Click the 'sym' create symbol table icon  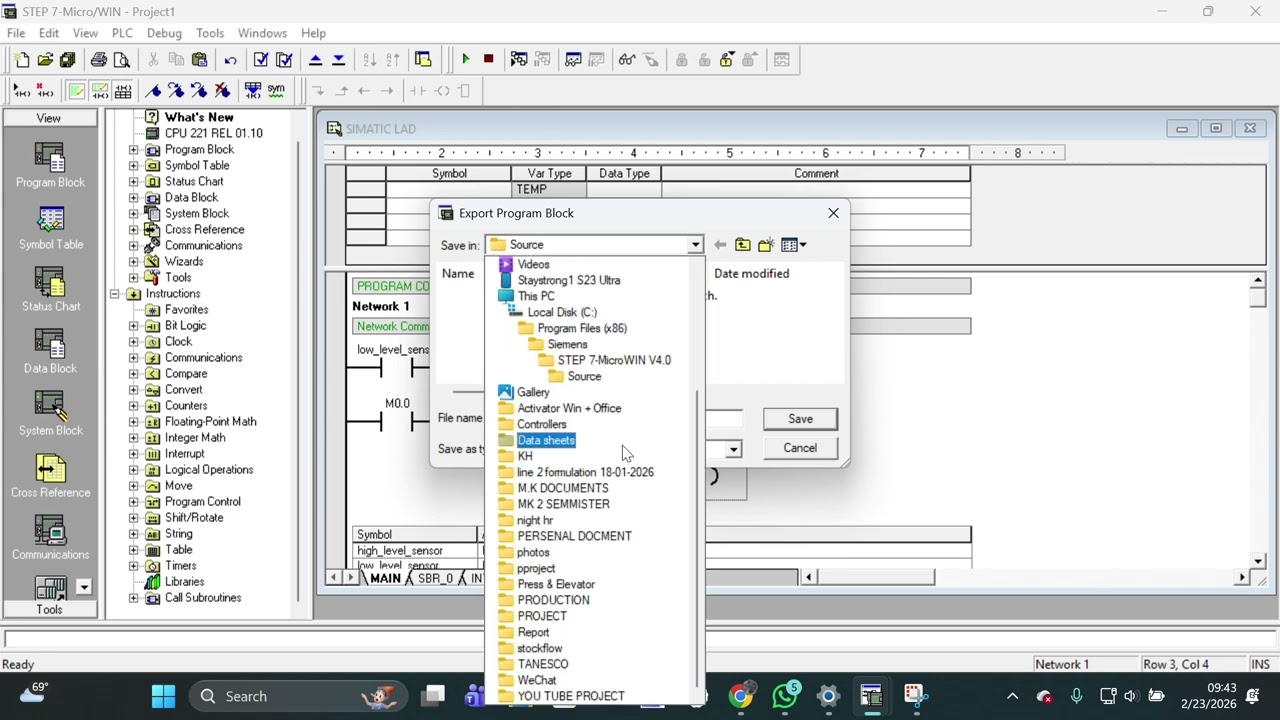pos(276,91)
